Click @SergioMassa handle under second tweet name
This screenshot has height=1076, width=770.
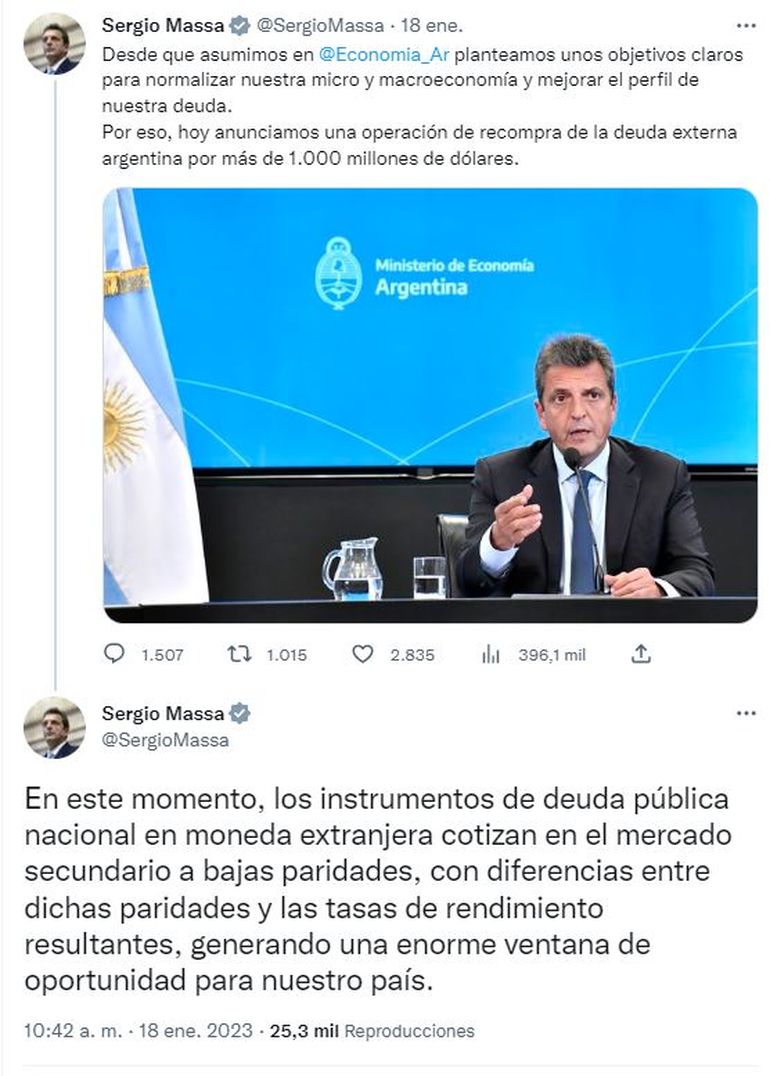pyautogui.click(x=165, y=740)
